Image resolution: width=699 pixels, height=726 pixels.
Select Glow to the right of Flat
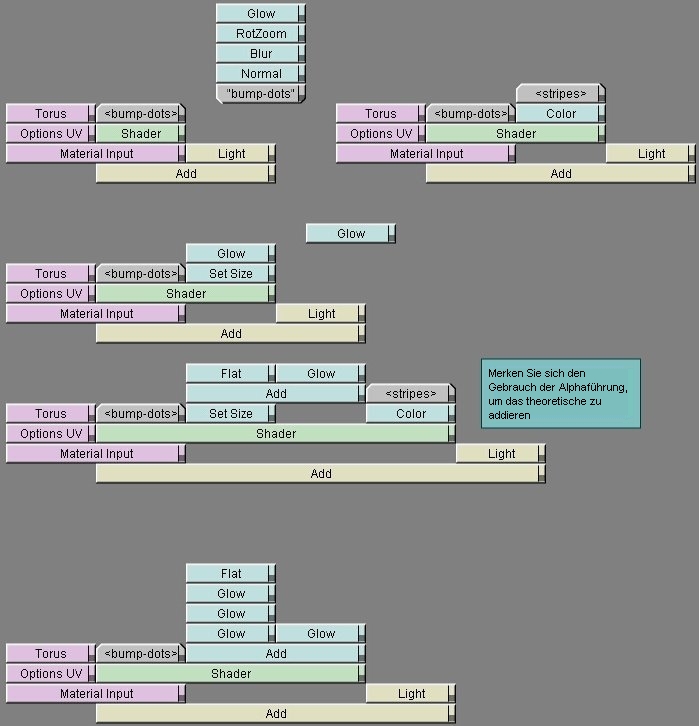pyautogui.click(x=321, y=373)
